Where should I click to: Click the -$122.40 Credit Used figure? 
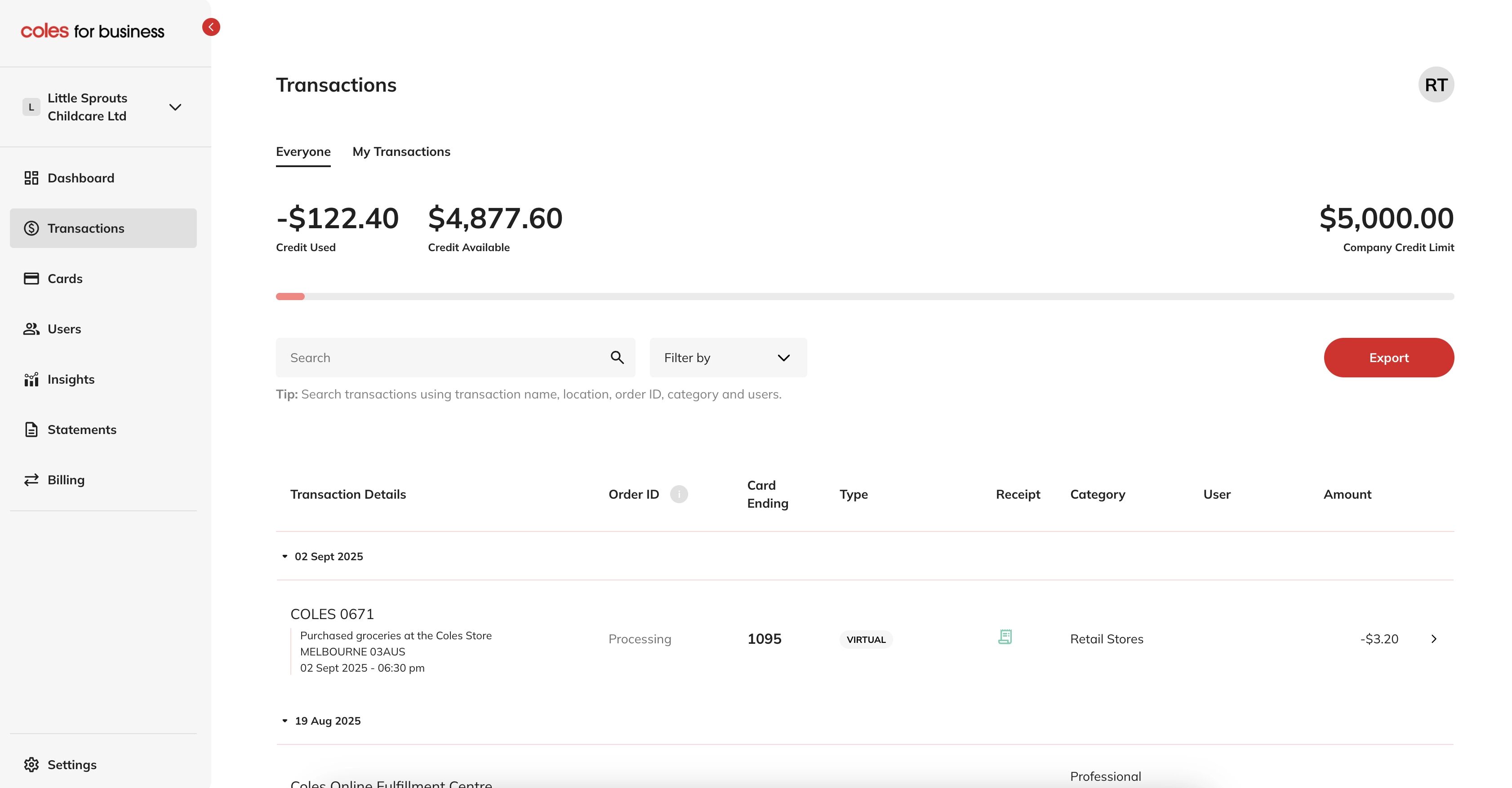(338, 218)
